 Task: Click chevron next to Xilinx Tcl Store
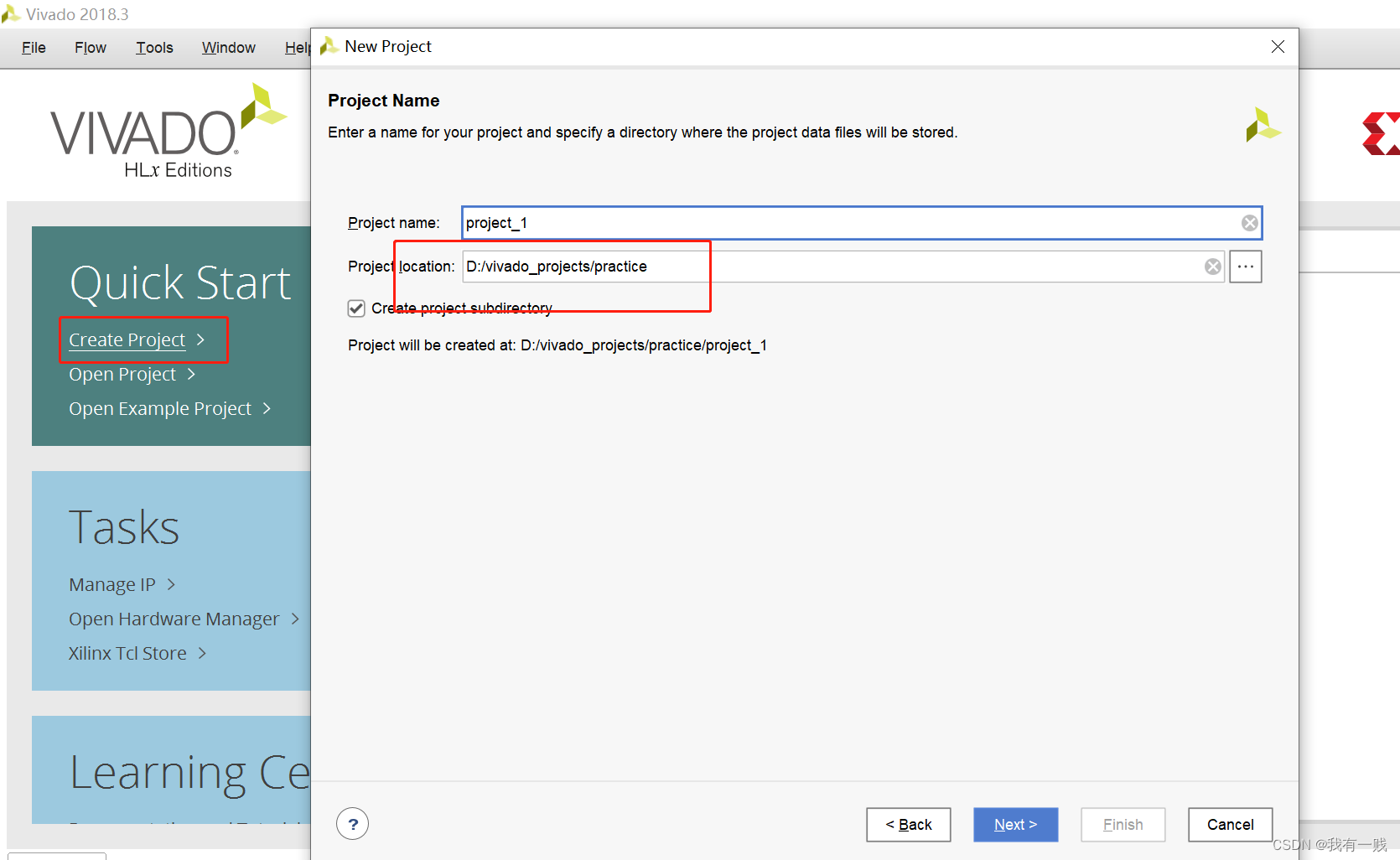click(x=202, y=653)
